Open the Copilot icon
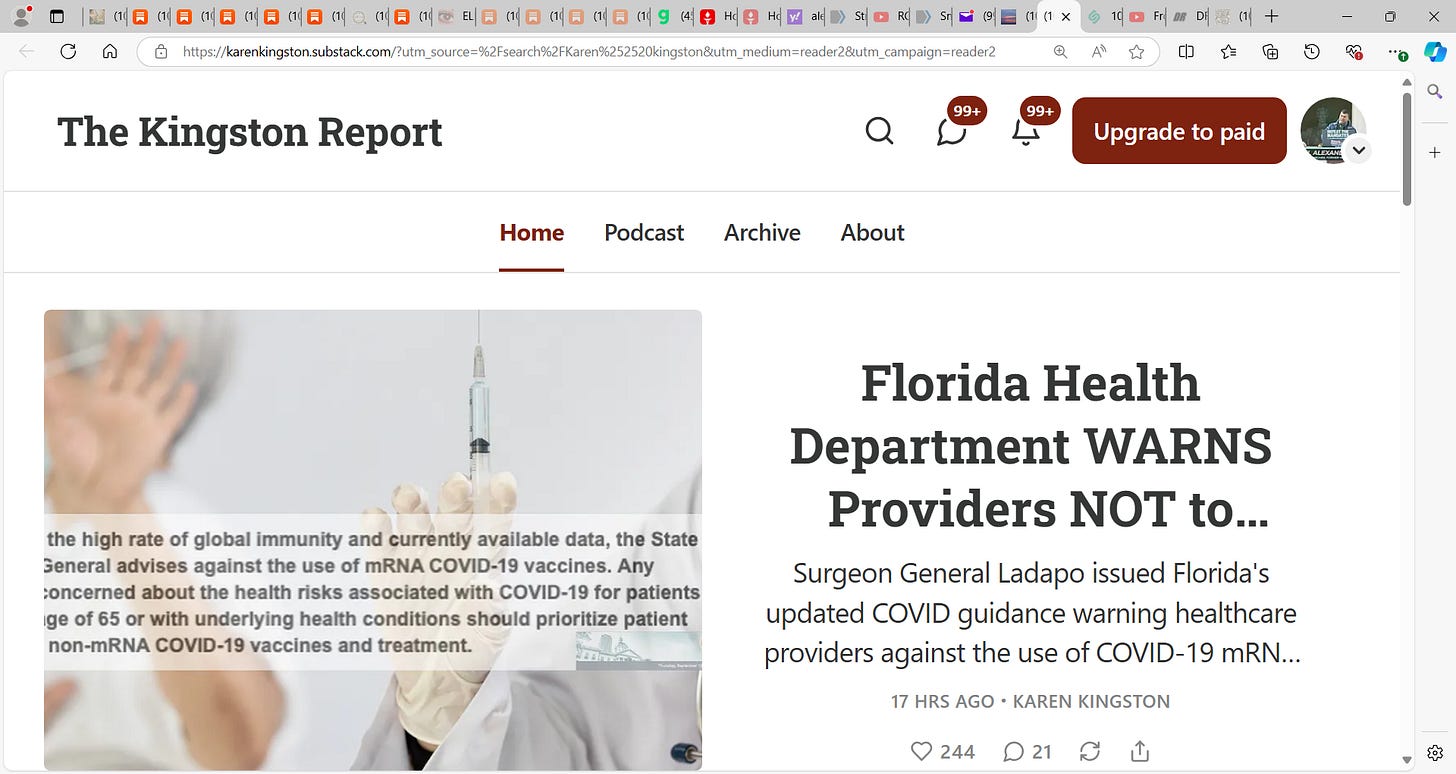This screenshot has height=774, width=1456. pyautogui.click(x=1435, y=51)
